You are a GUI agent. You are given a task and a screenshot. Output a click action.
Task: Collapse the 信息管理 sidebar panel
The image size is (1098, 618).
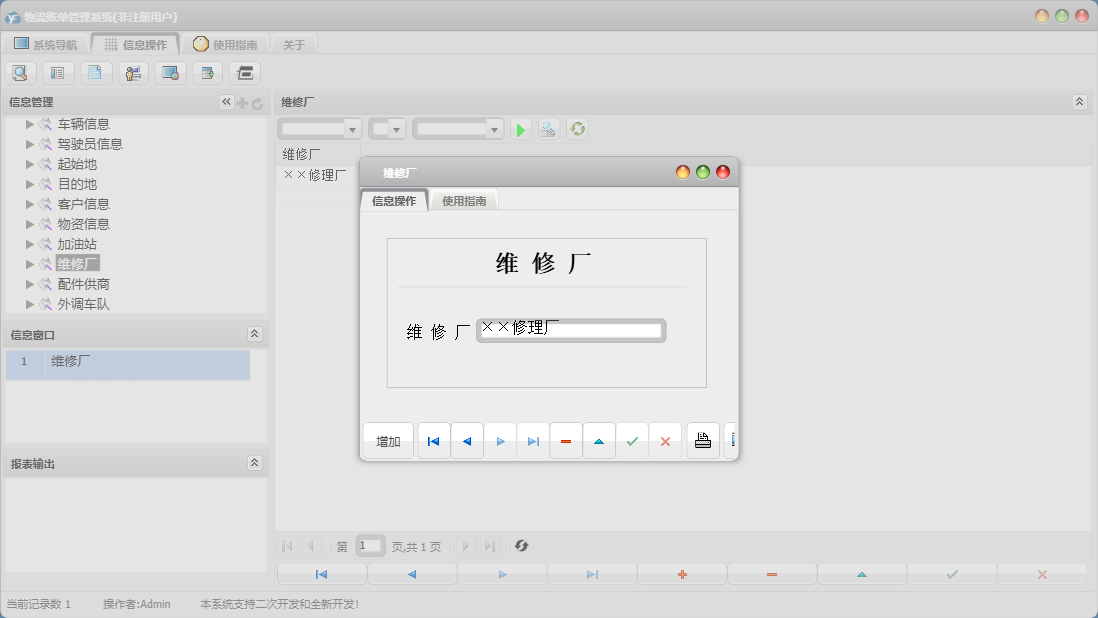tap(225, 101)
